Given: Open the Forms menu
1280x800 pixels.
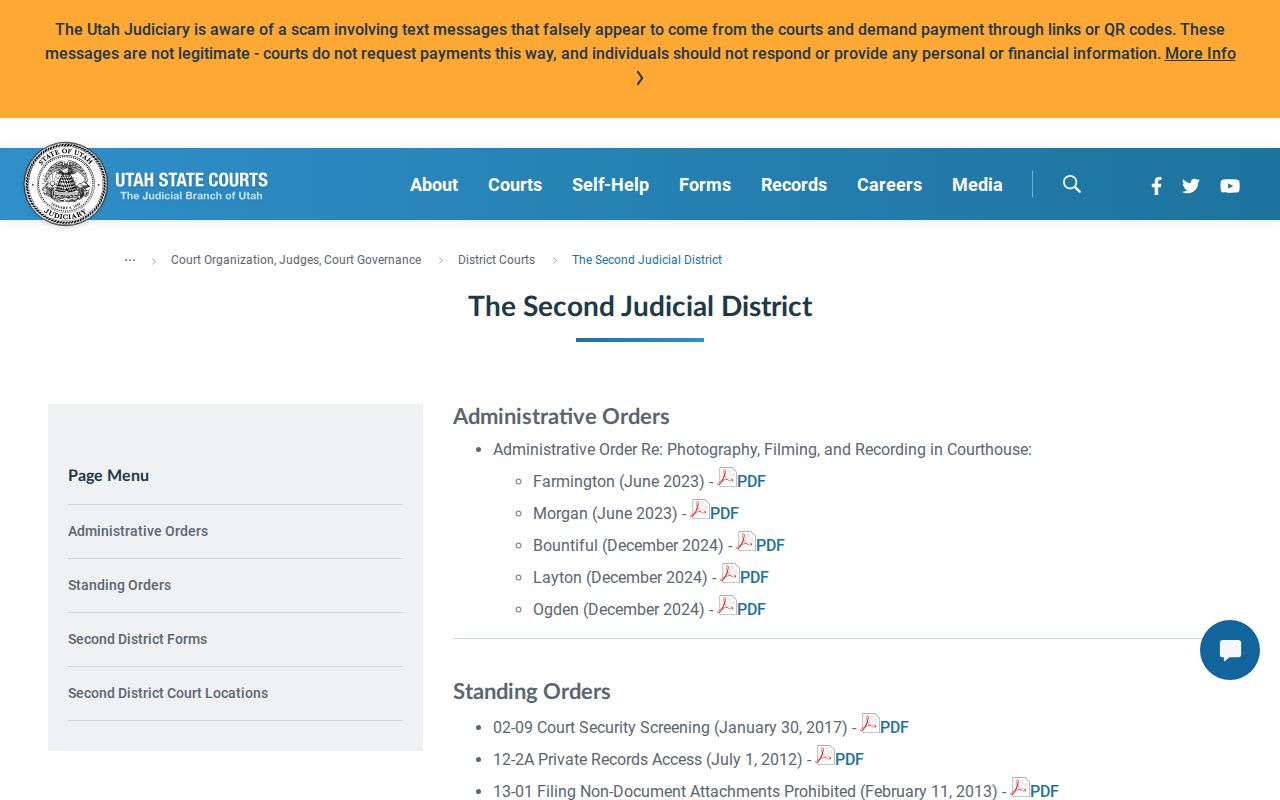Looking at the screenshot, I should click(x=705, y=185).
